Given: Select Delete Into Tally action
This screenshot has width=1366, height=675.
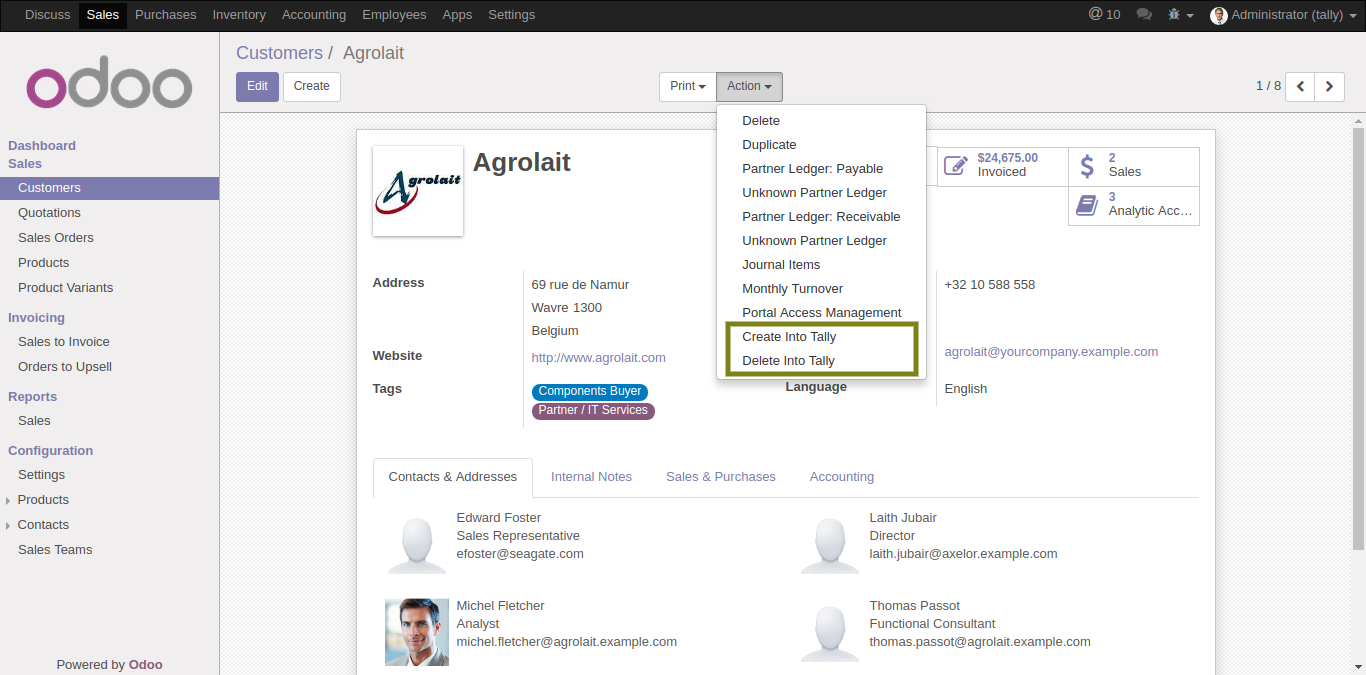Looking at the screenshot, I should tap(821, 361).
